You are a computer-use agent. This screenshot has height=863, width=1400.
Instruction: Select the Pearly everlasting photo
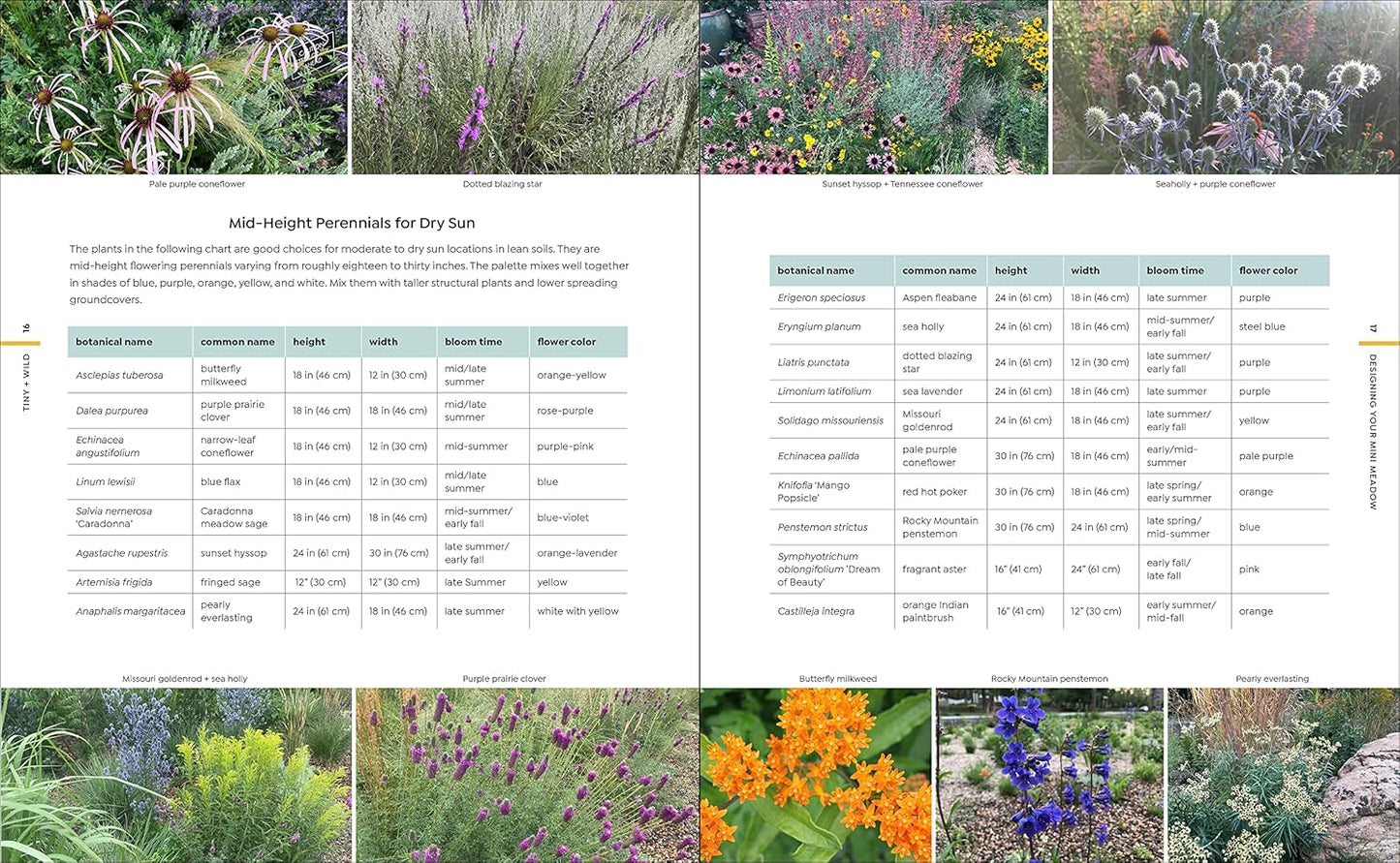click(1282, 775)
